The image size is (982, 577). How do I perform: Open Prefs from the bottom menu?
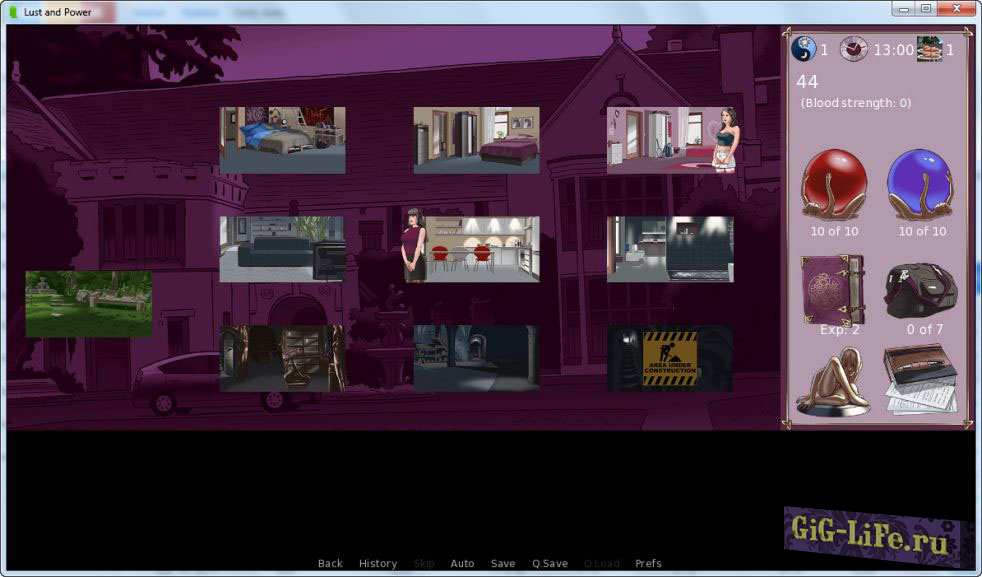(x=648, y=564)
